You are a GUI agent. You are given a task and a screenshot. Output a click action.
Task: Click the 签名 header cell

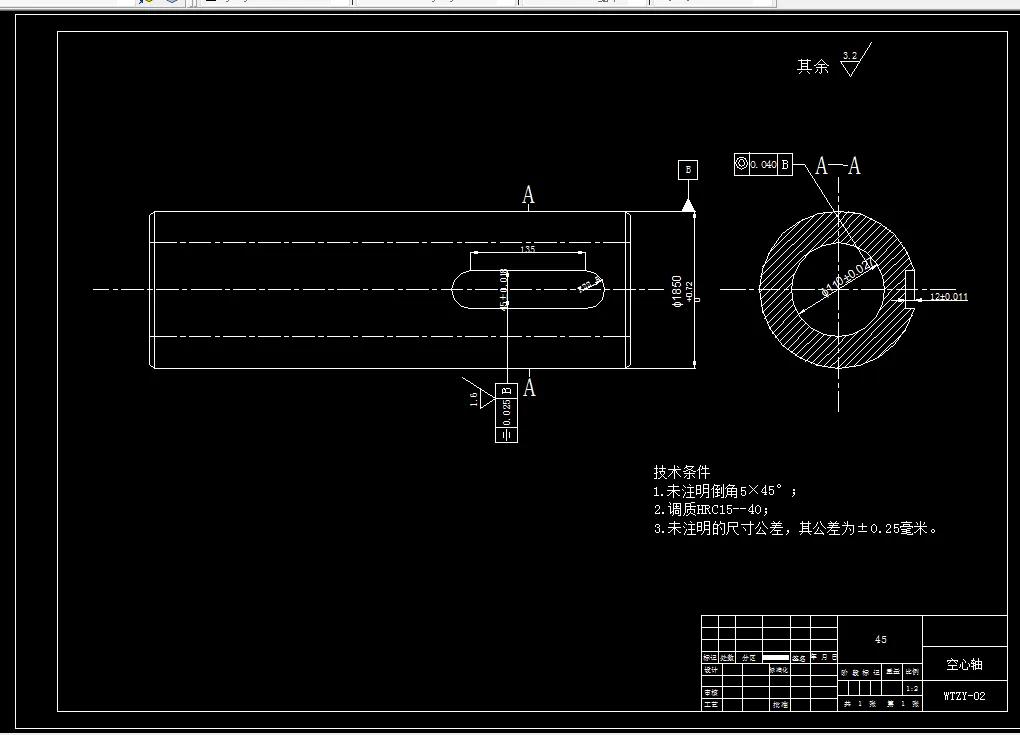click(799, 658)
